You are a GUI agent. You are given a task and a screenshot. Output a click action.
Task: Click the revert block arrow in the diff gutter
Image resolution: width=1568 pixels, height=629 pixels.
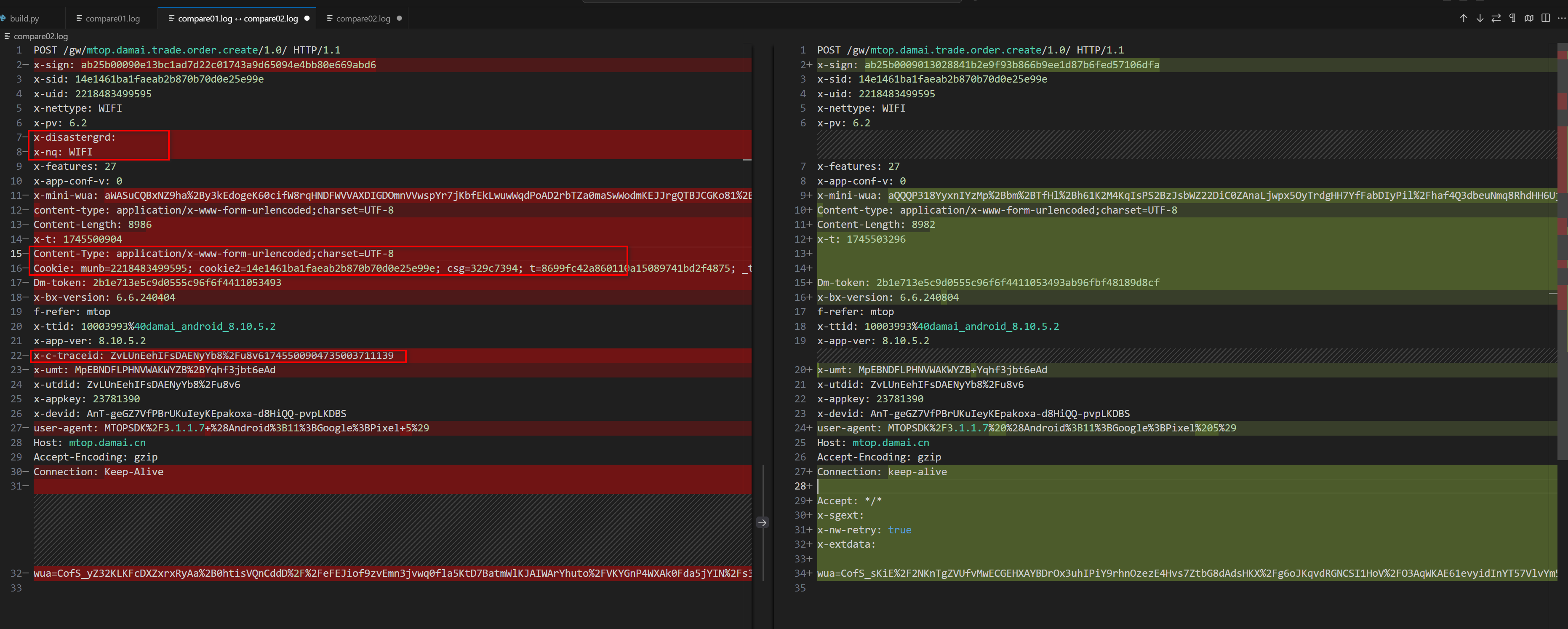[x=762, y=522]
